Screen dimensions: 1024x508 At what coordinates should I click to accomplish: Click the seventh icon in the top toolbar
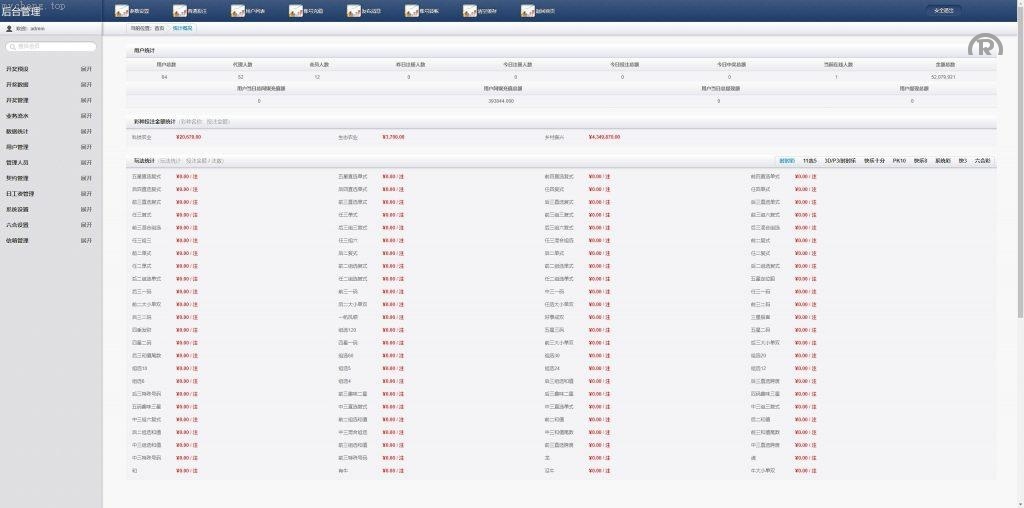(x=470, y=11)
